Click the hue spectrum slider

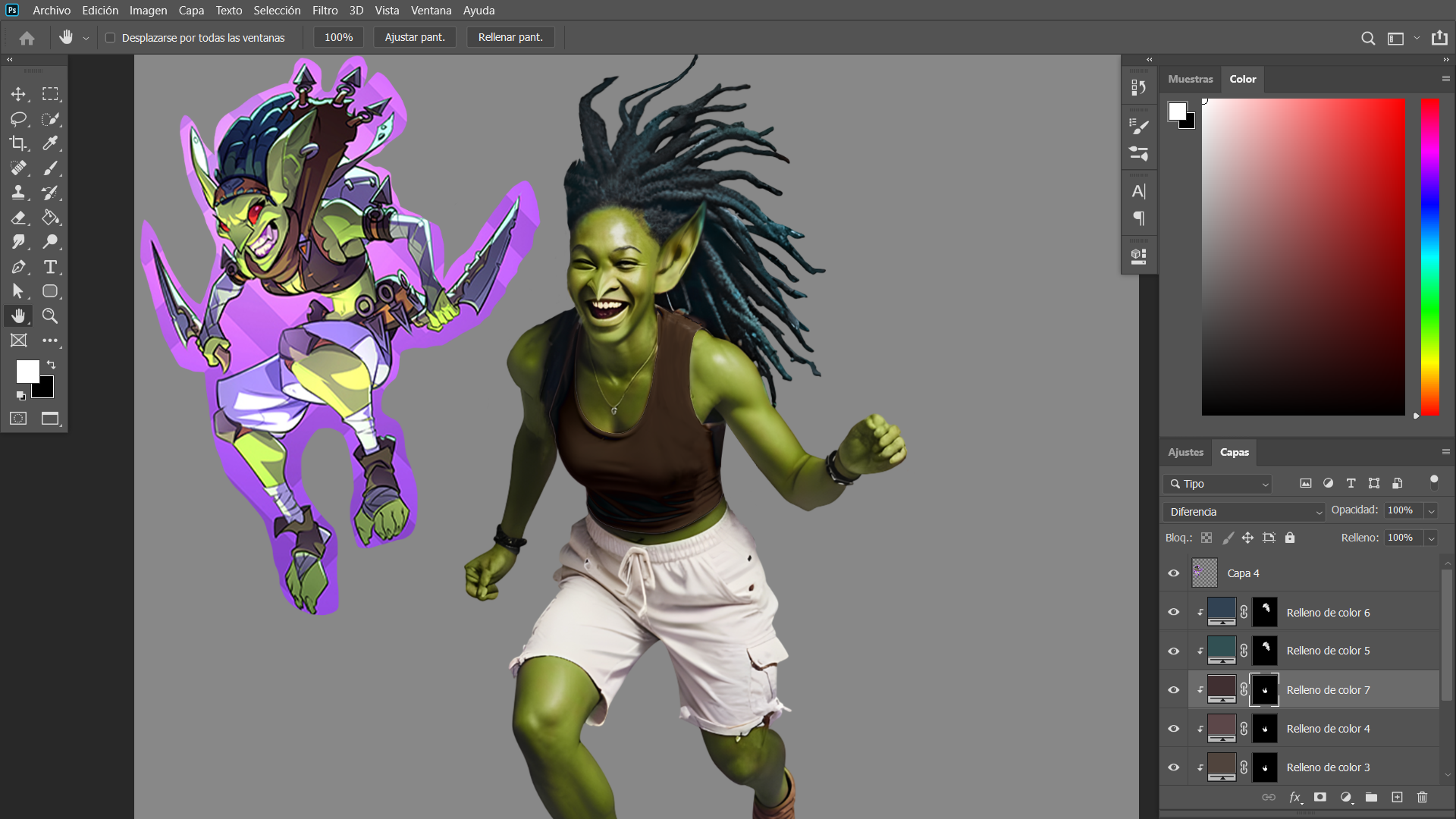(1429, 256)
